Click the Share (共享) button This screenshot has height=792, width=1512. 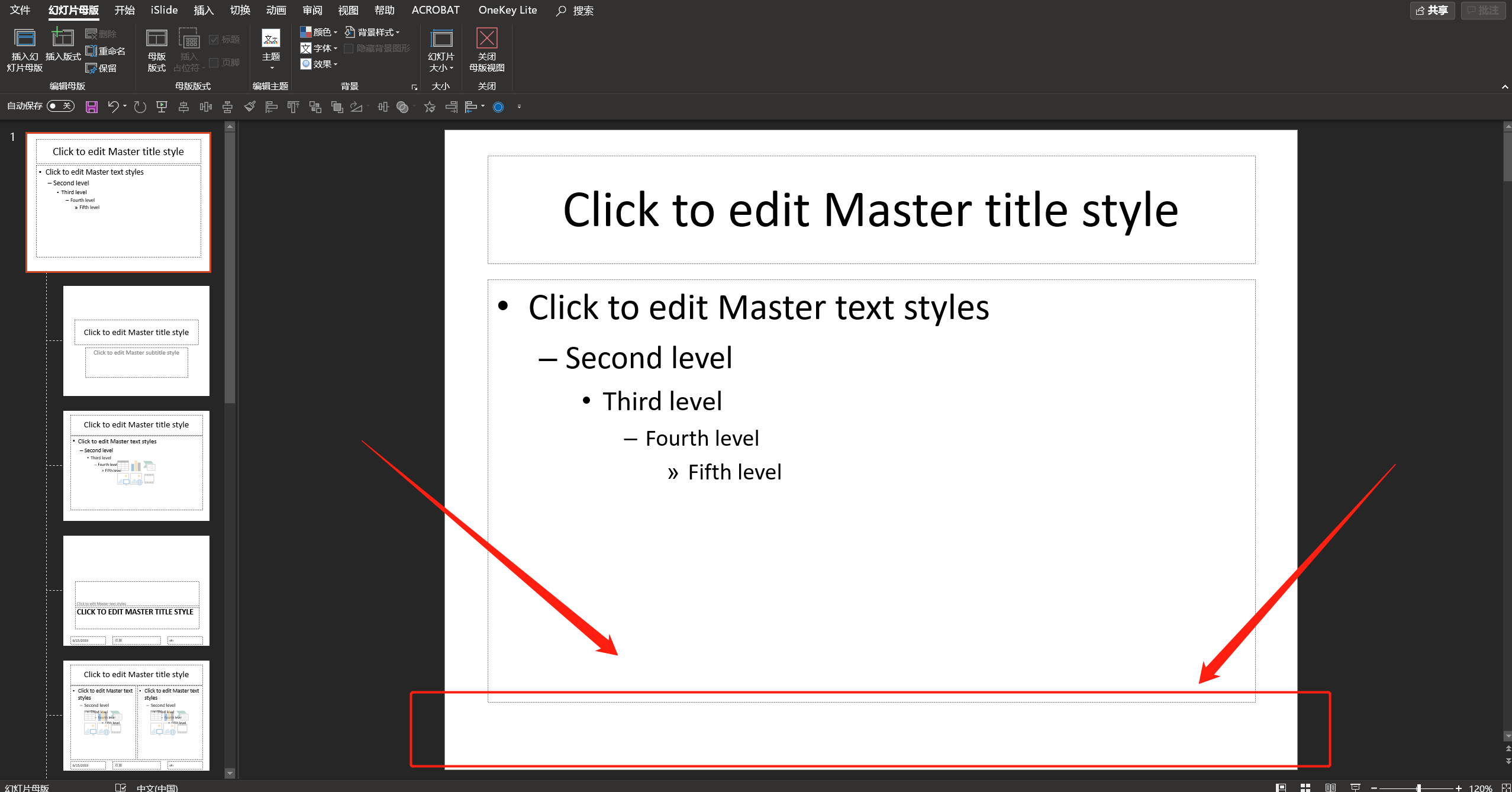tap(1432, 10)
